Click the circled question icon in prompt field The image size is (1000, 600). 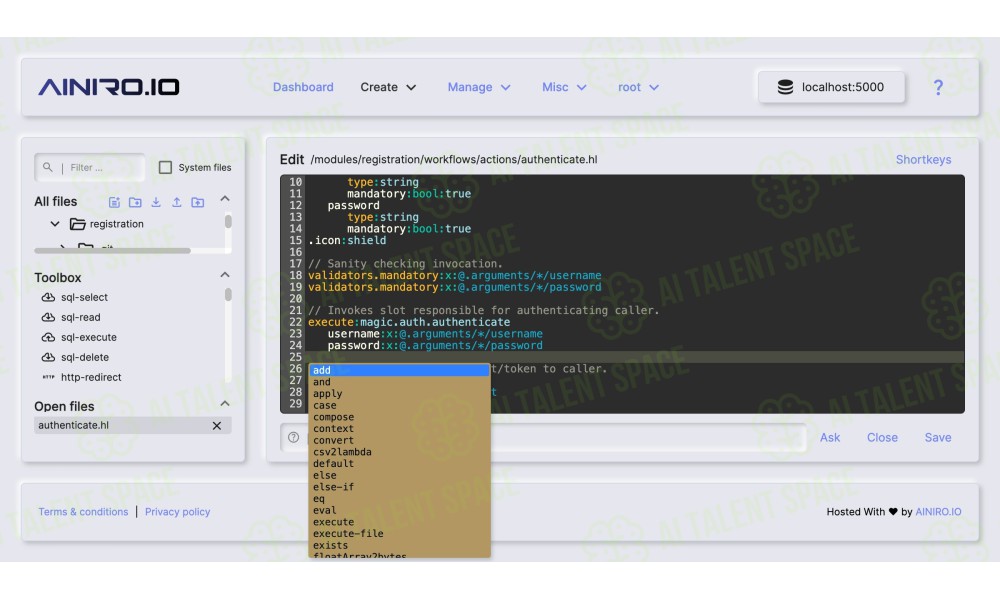293,437
